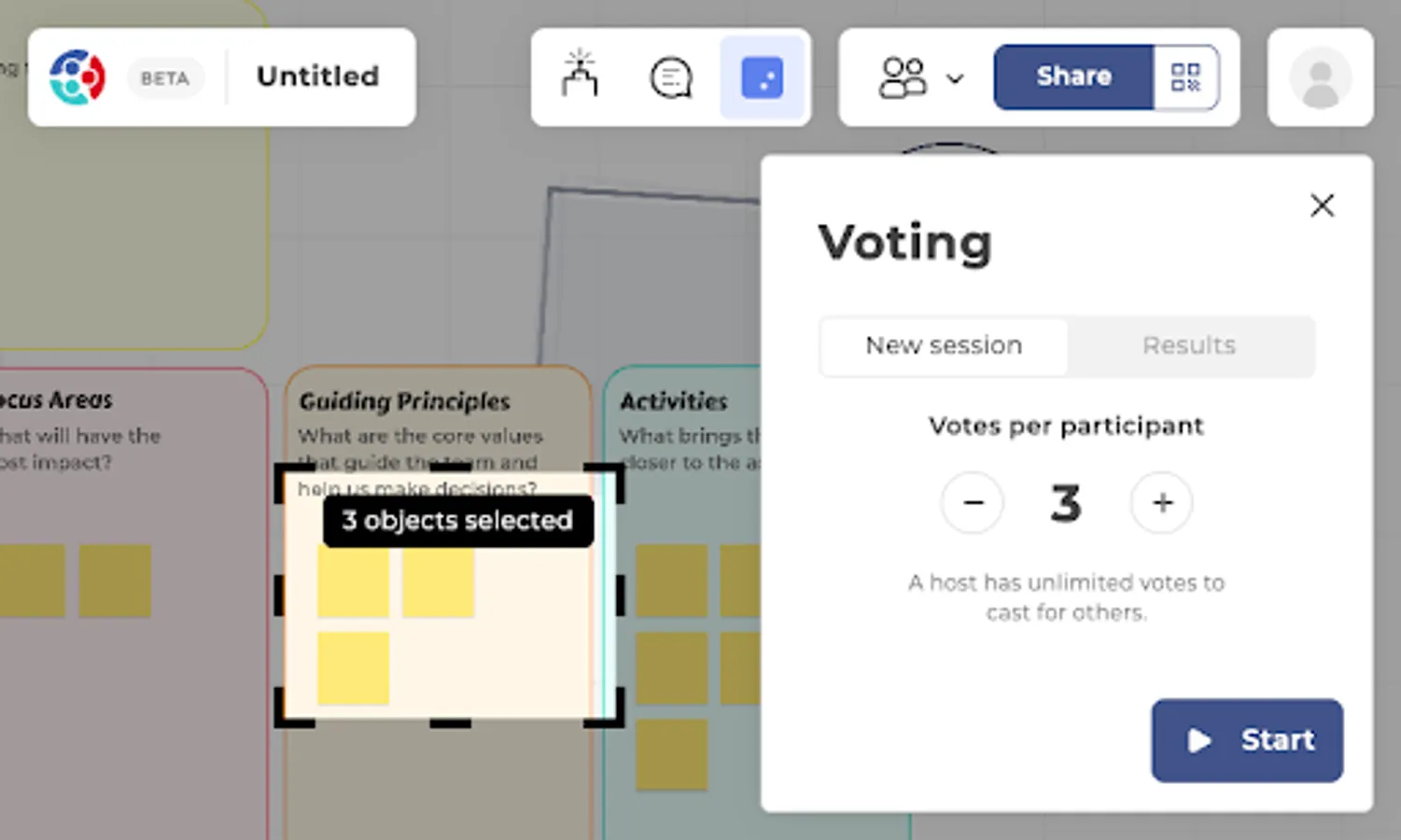This screenshot has width=1401, height=840.
Task: Open the user profile avatar
Action: [x=1320, y=77]
